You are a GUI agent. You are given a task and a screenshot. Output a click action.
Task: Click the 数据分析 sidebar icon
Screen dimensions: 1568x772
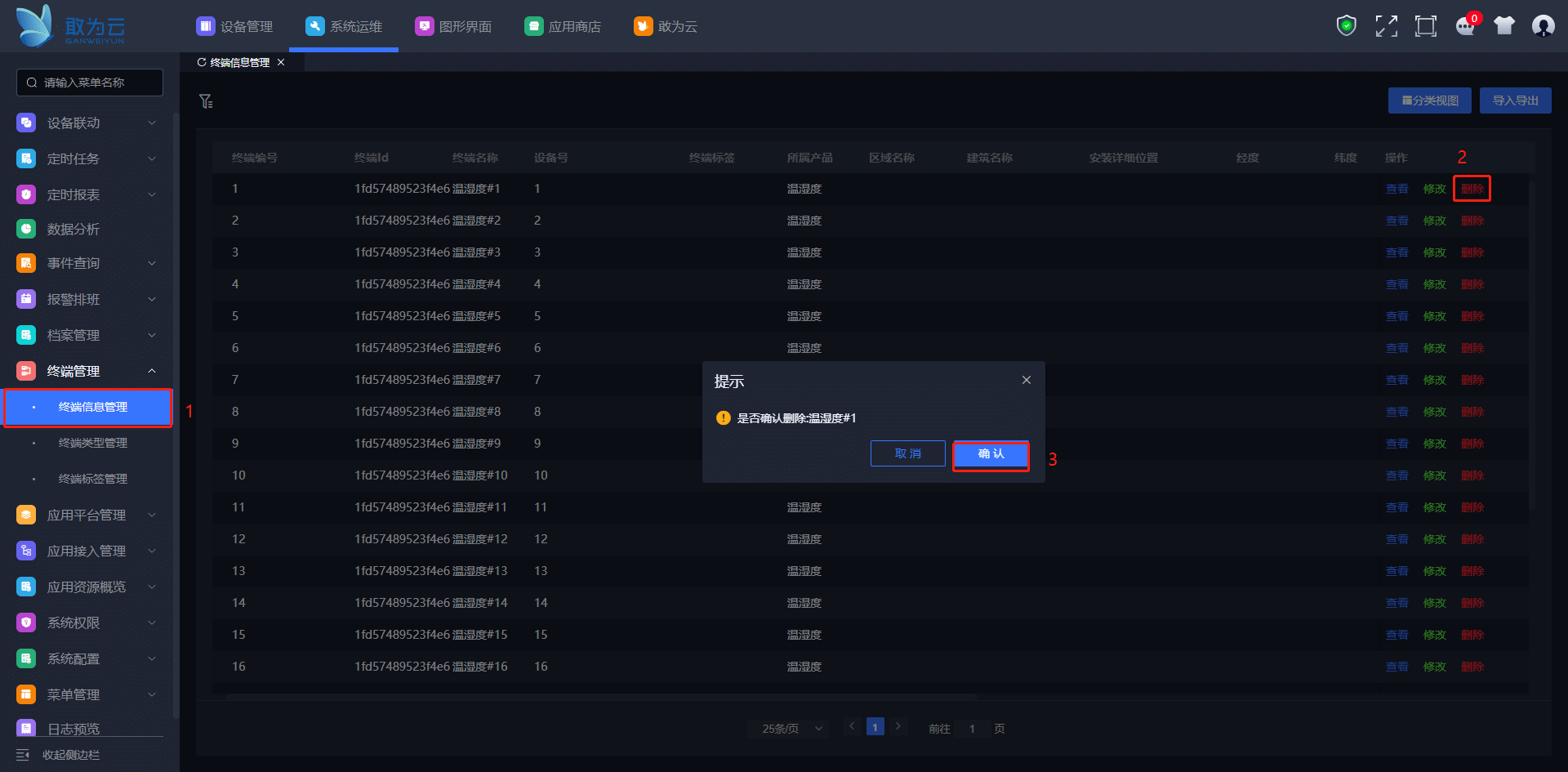(26, 230)
